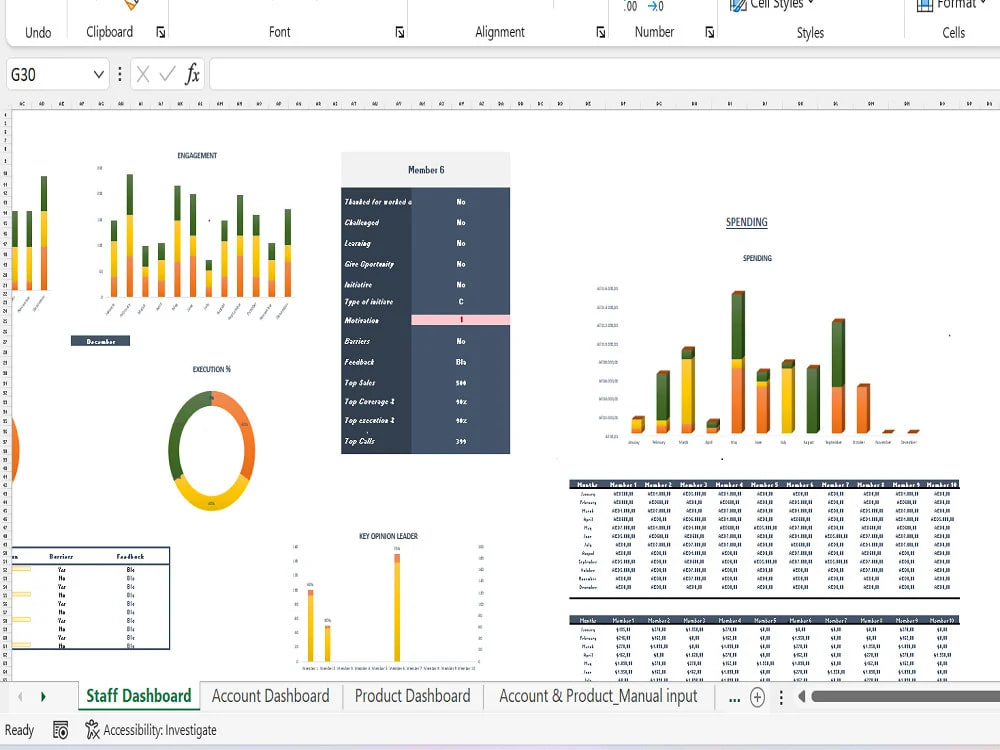Click the Top Sales row label
Screen dimensions: 1000x750
click(360, 383)
